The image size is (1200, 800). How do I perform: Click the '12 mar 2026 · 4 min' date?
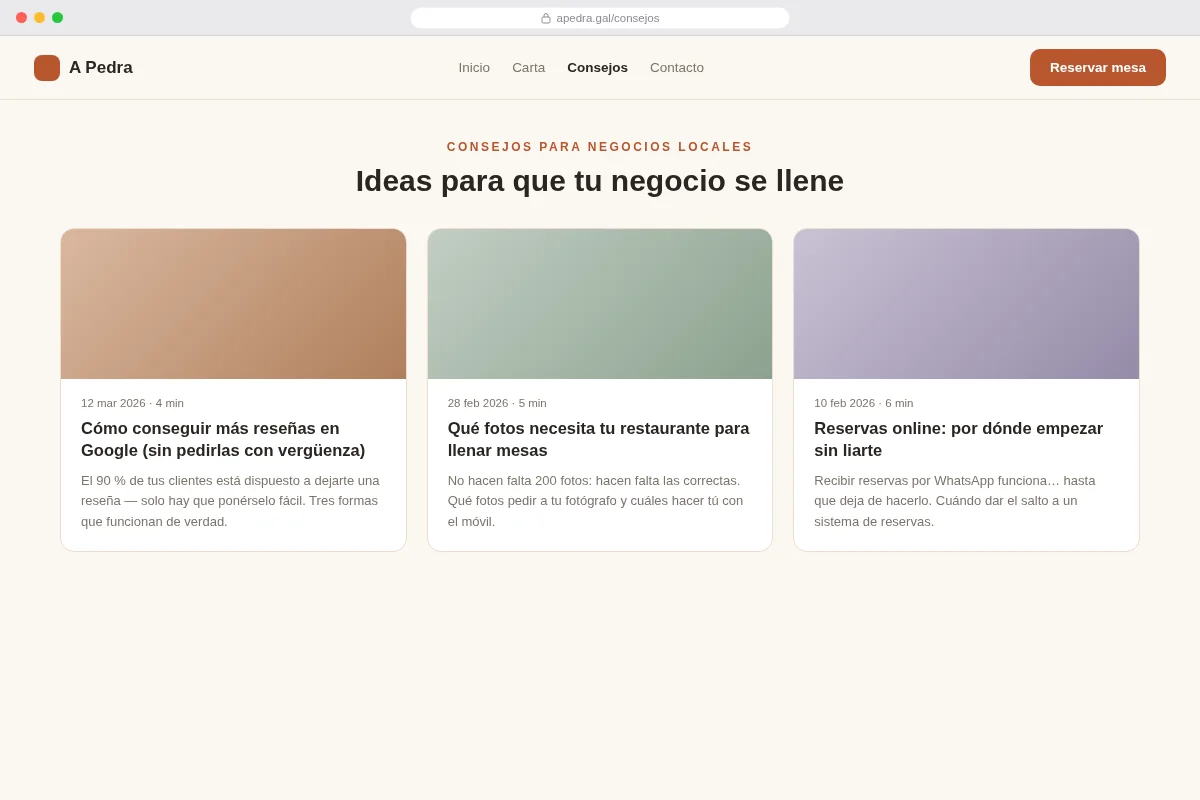(132, 403)
